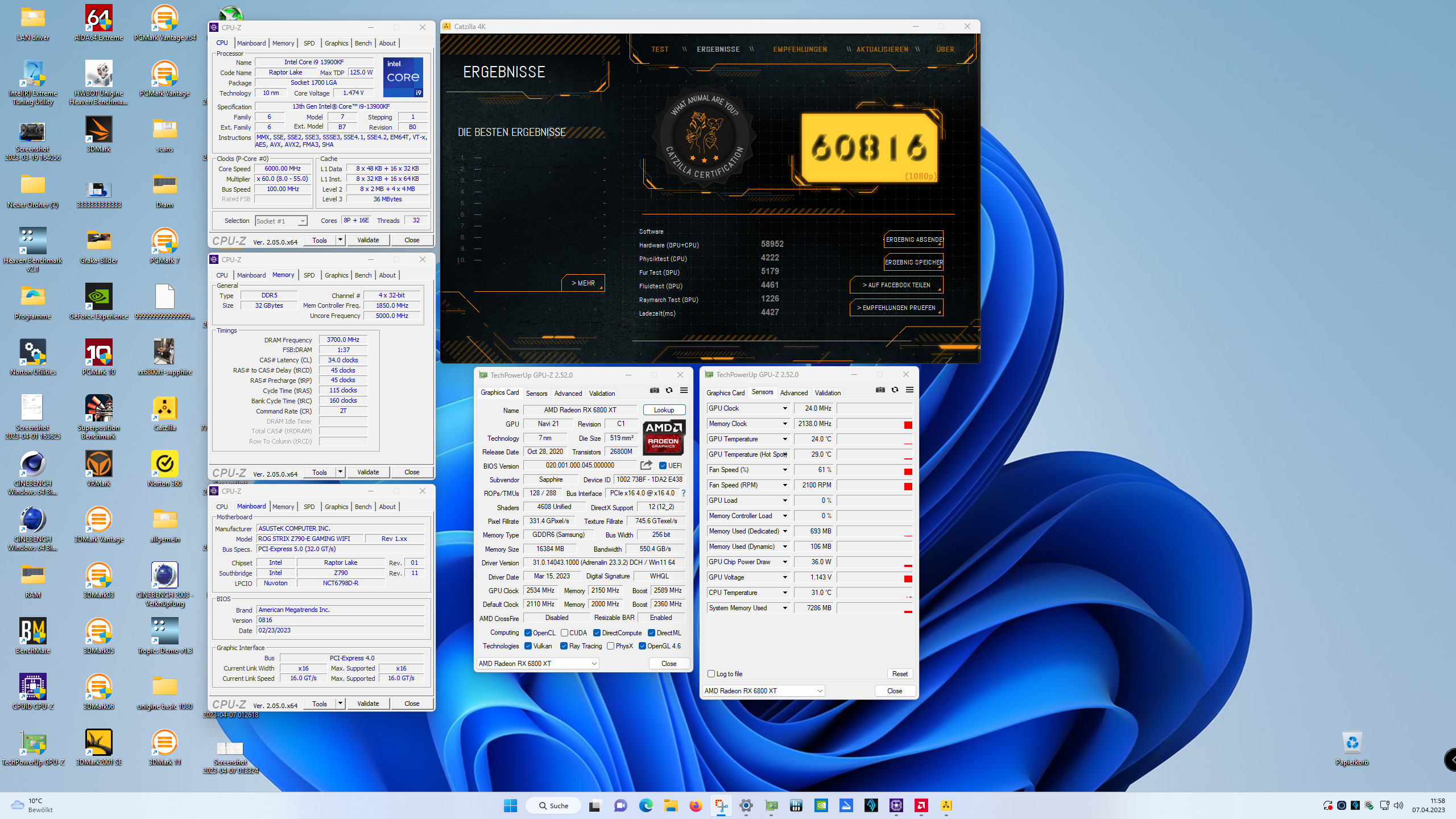The height and width of the screenshot is (819, 1456).
Task: Click Memory Clock sensor graph bar
Action: tap(874, 424)
